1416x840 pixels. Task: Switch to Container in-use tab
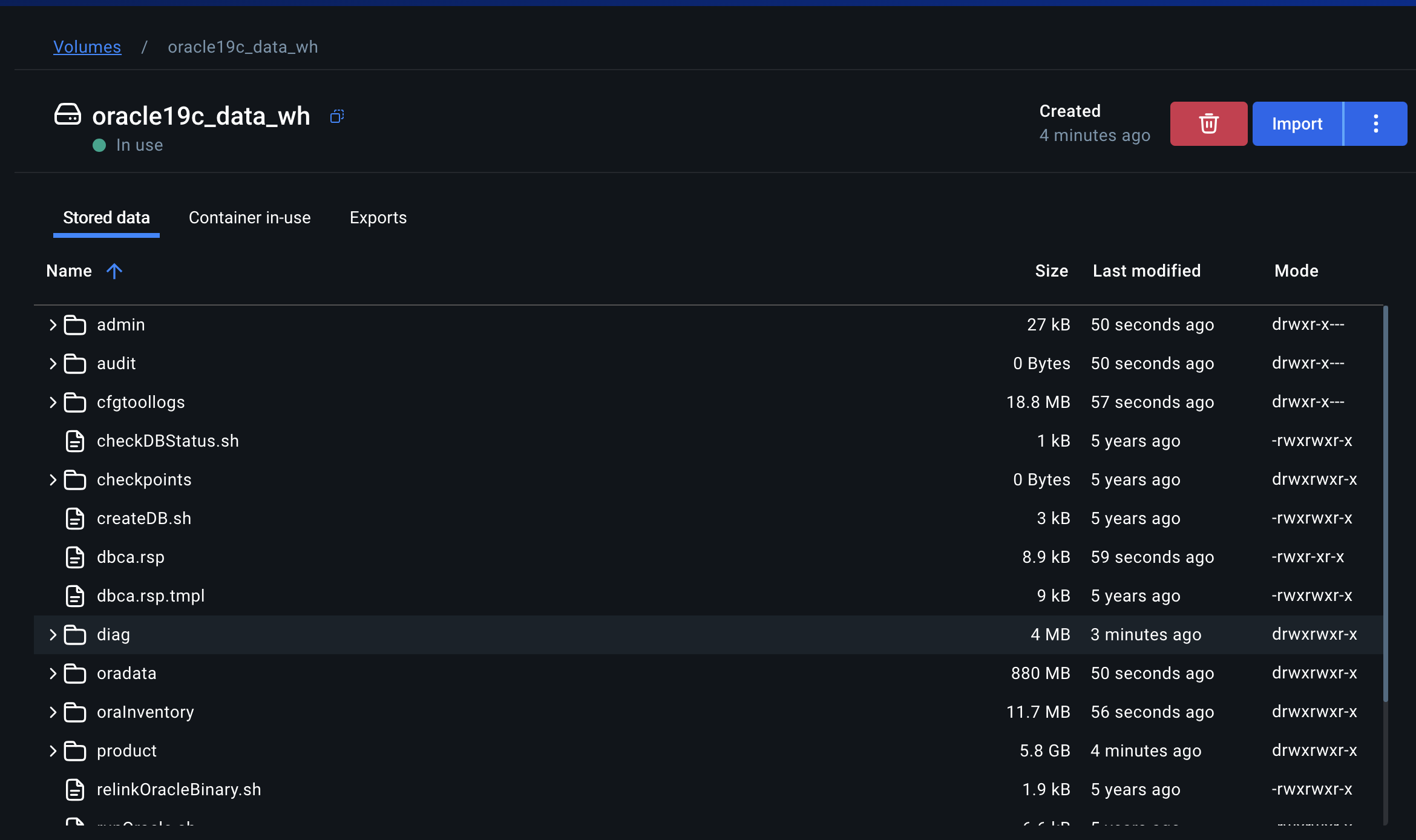pyautogui.click(x=249, y=218)
